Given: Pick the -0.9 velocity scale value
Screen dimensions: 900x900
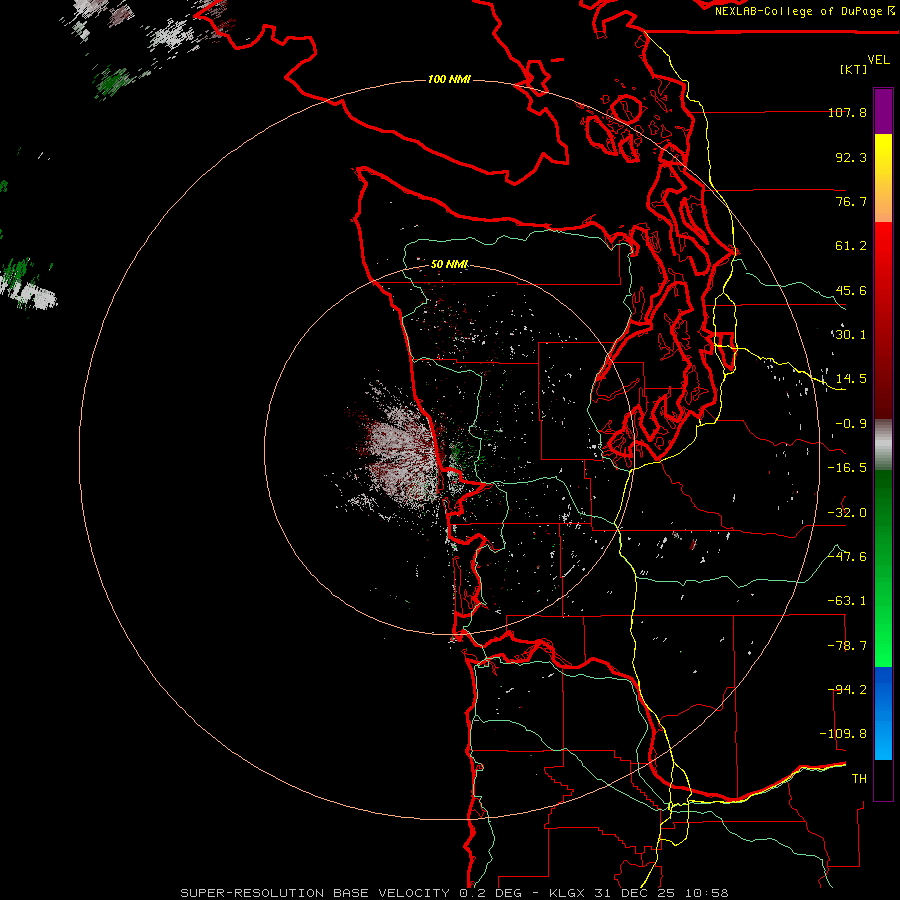Looking at the screenshot, I should coord(851,424).
